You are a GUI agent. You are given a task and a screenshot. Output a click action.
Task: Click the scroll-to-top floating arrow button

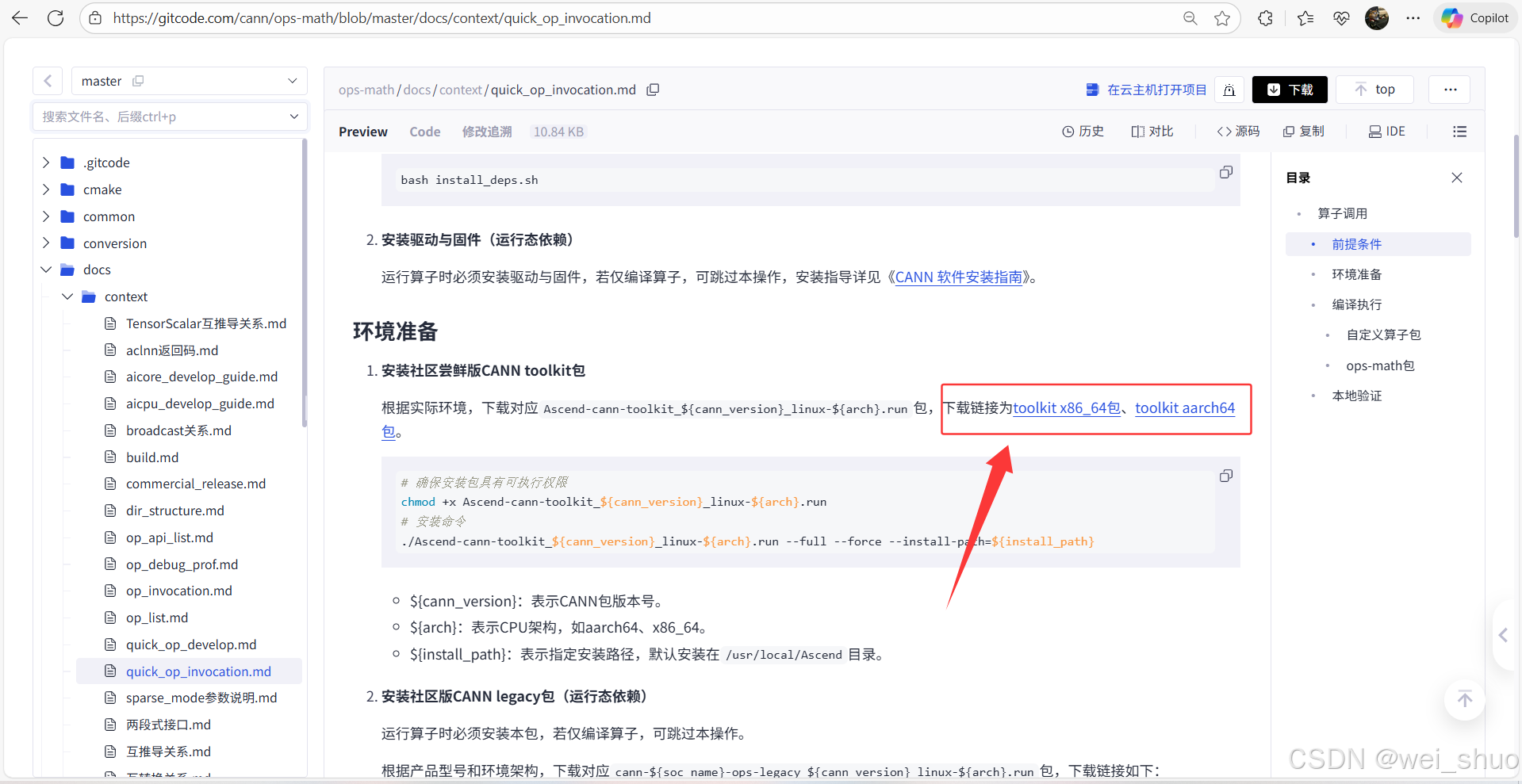1464,700
